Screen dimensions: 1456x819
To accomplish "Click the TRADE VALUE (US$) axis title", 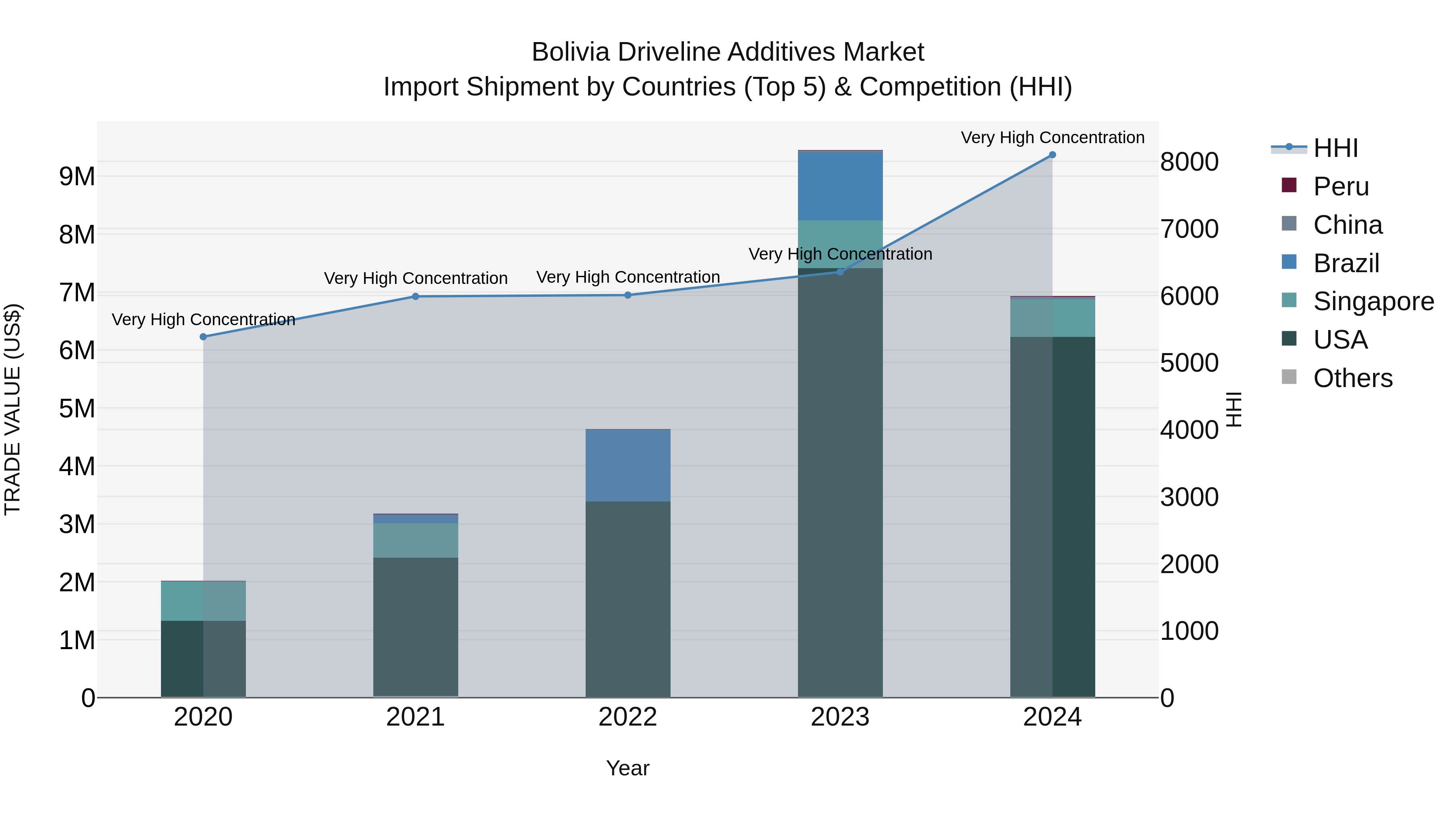I will 13,409.
